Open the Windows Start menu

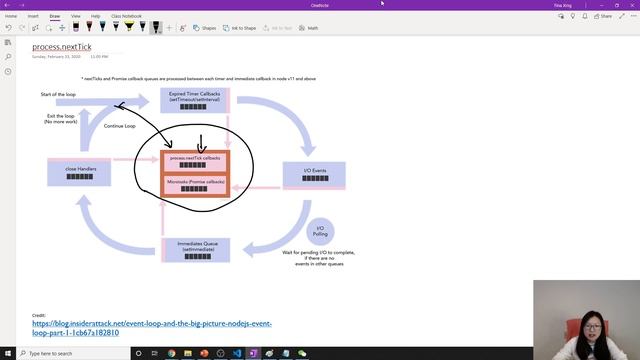[8, 353]
